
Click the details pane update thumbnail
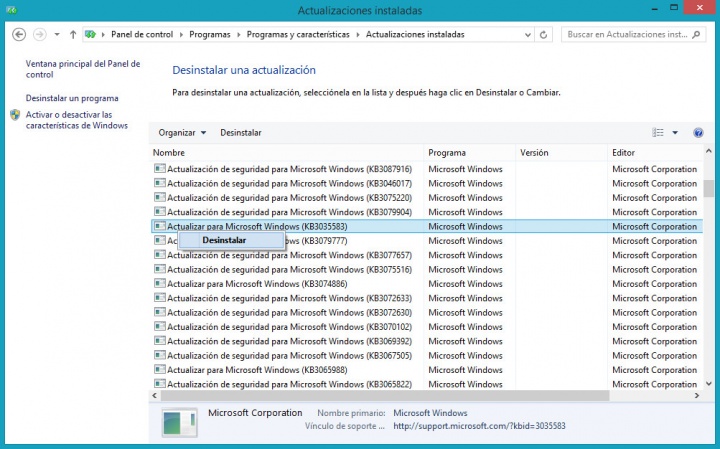(x=180, y=422)
